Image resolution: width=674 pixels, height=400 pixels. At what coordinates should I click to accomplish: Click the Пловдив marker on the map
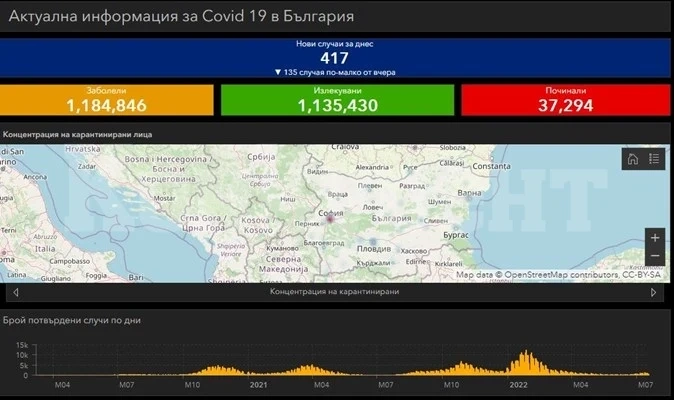click(x=373, y=242)
